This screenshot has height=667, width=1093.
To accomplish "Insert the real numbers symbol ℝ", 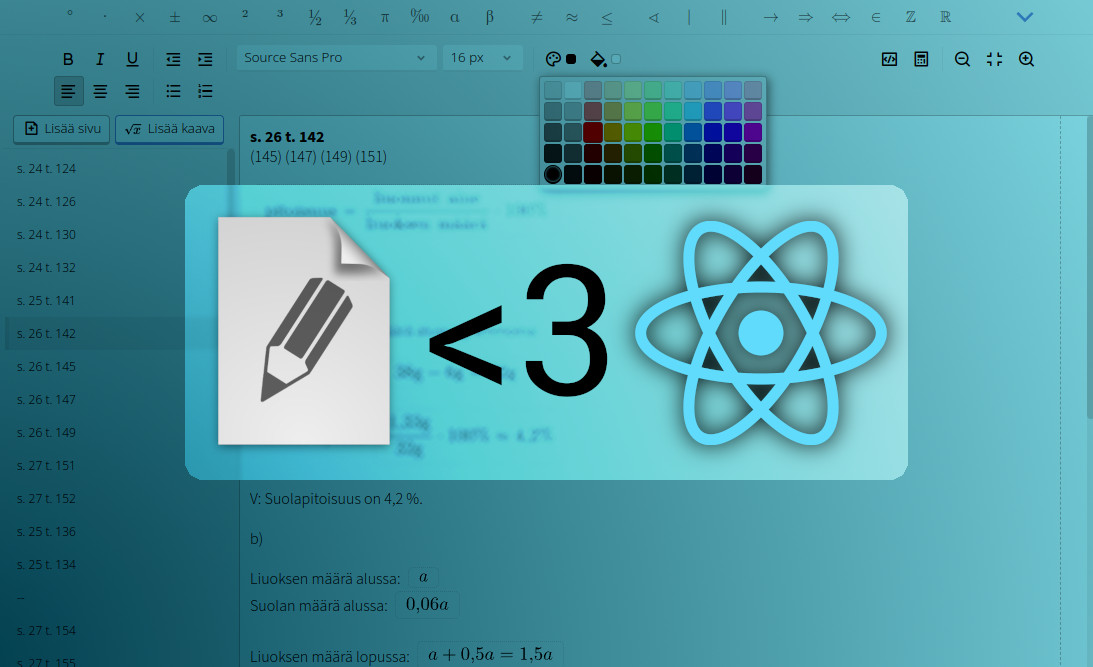I will click(x=945, y=17).
